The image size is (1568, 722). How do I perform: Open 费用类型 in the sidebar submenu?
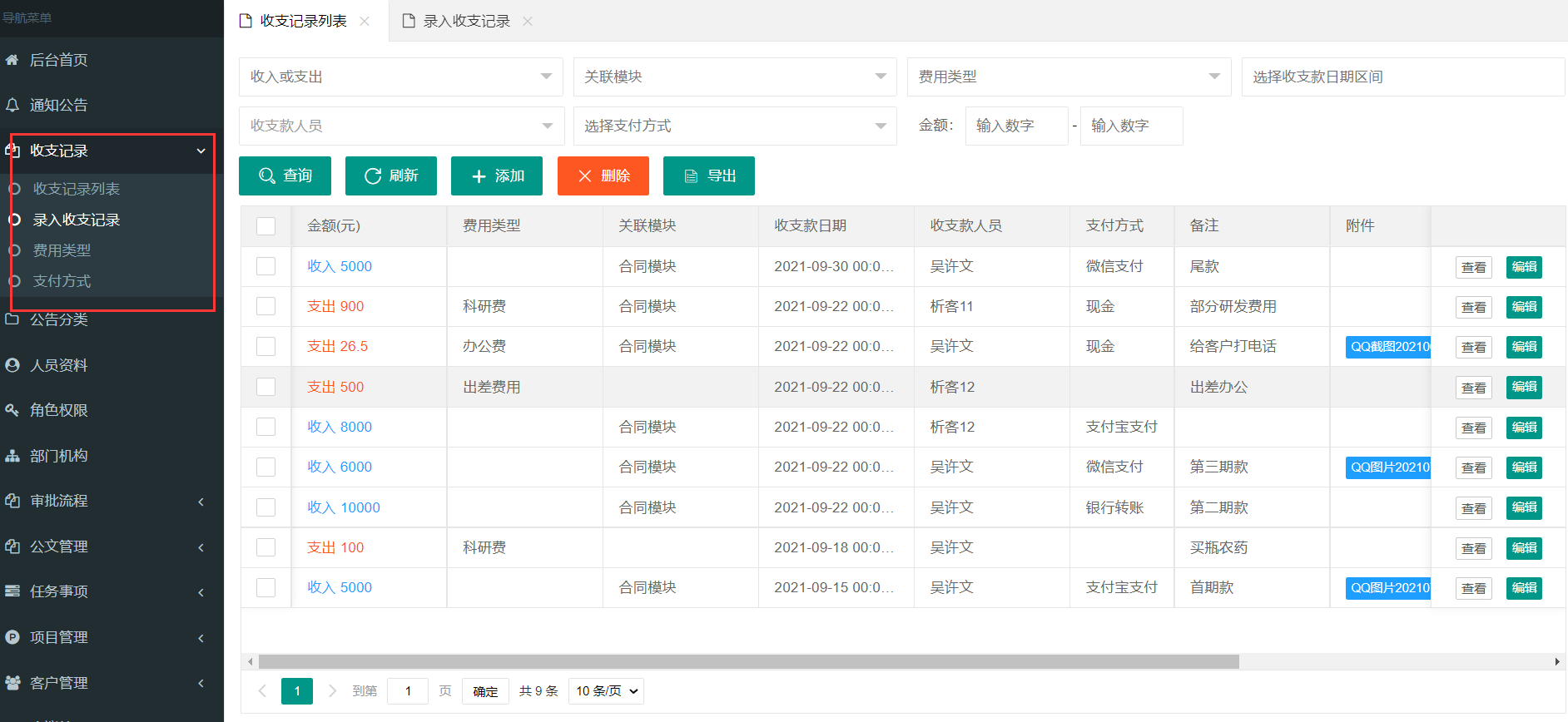point(62,250)
